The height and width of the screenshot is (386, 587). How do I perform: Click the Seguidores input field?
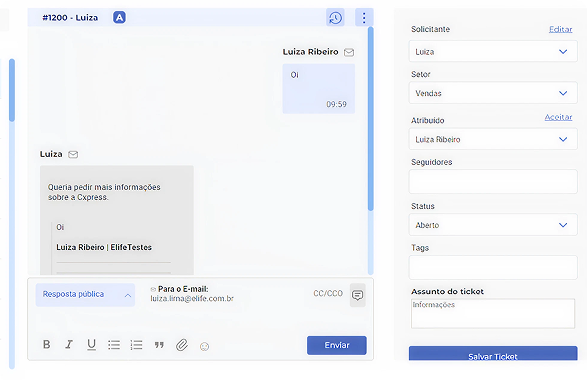point(493,182)
